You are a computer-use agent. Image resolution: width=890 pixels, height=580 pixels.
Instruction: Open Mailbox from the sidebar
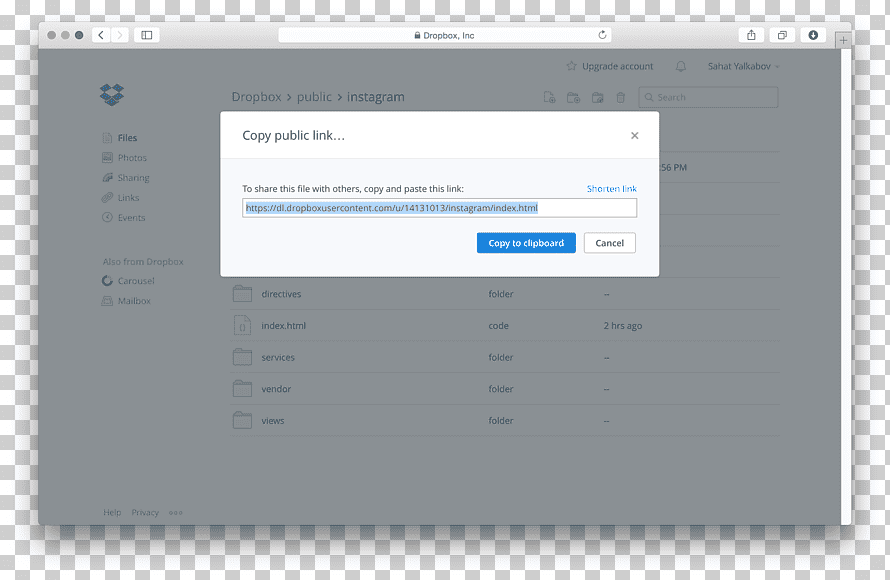point(134,301)
